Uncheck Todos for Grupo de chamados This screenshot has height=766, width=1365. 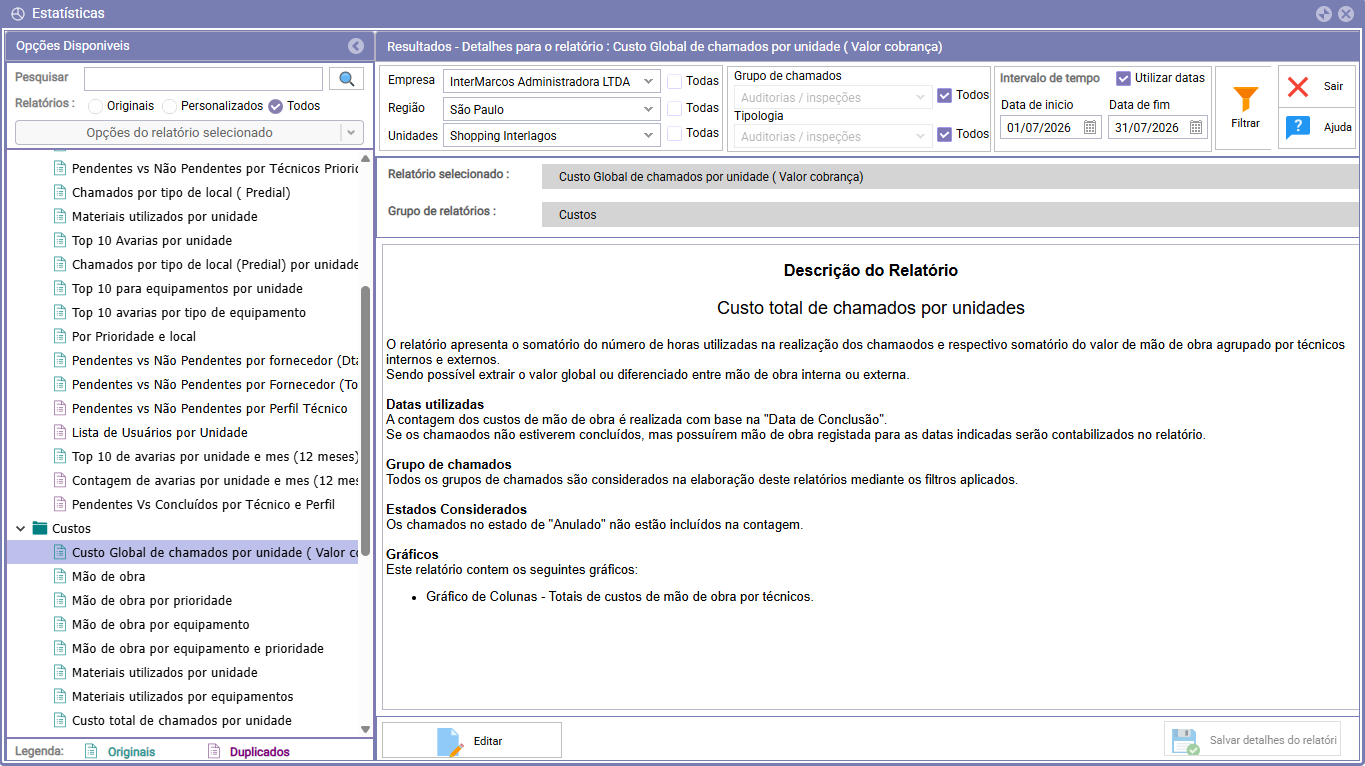(x=945, y=96)
